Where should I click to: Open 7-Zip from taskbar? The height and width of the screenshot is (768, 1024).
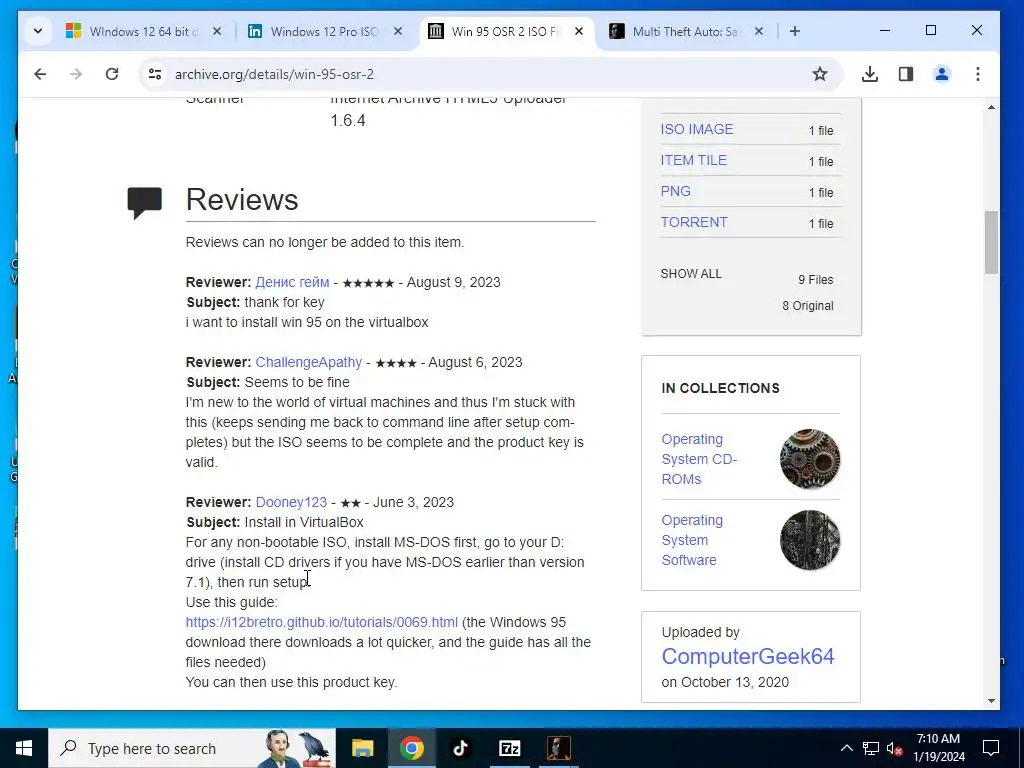pyautogui.click(x=509, y=748)
